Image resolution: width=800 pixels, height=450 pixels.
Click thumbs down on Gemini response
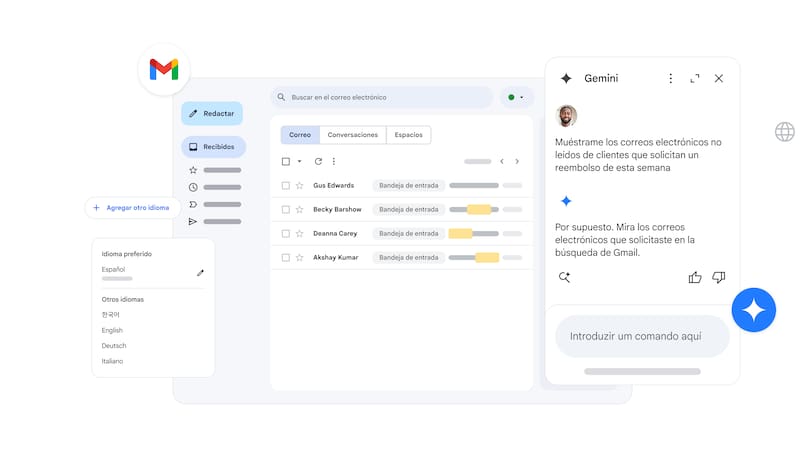(x=718, y=277)
